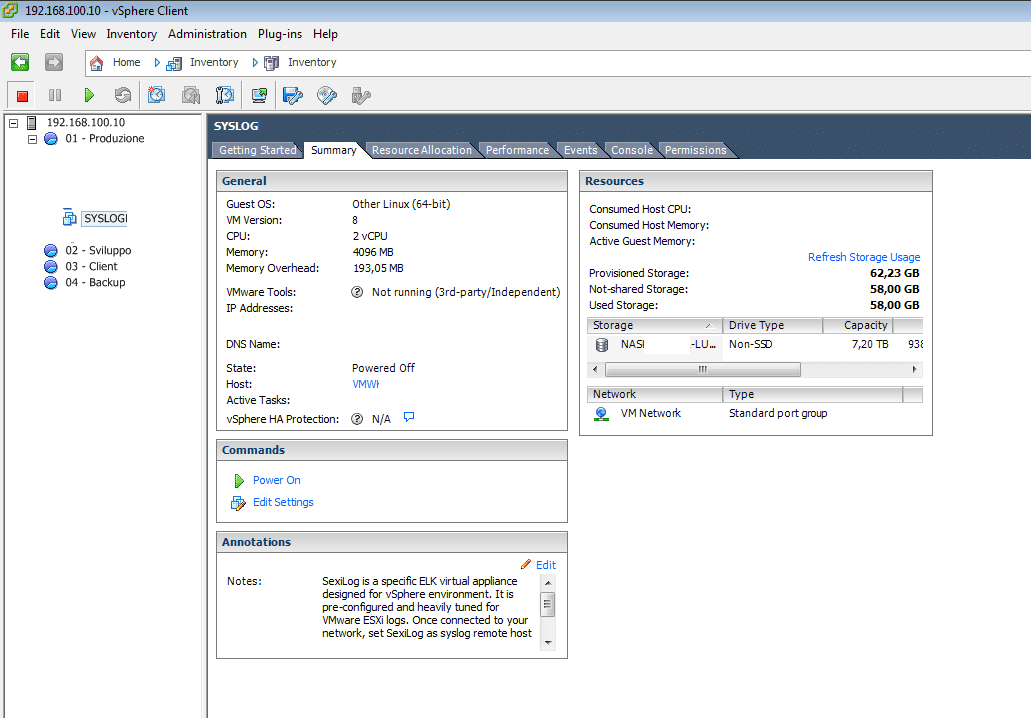This screenshot has width=1031, height=718.
Task: Click the Network column header
Action: click(655, 395)
